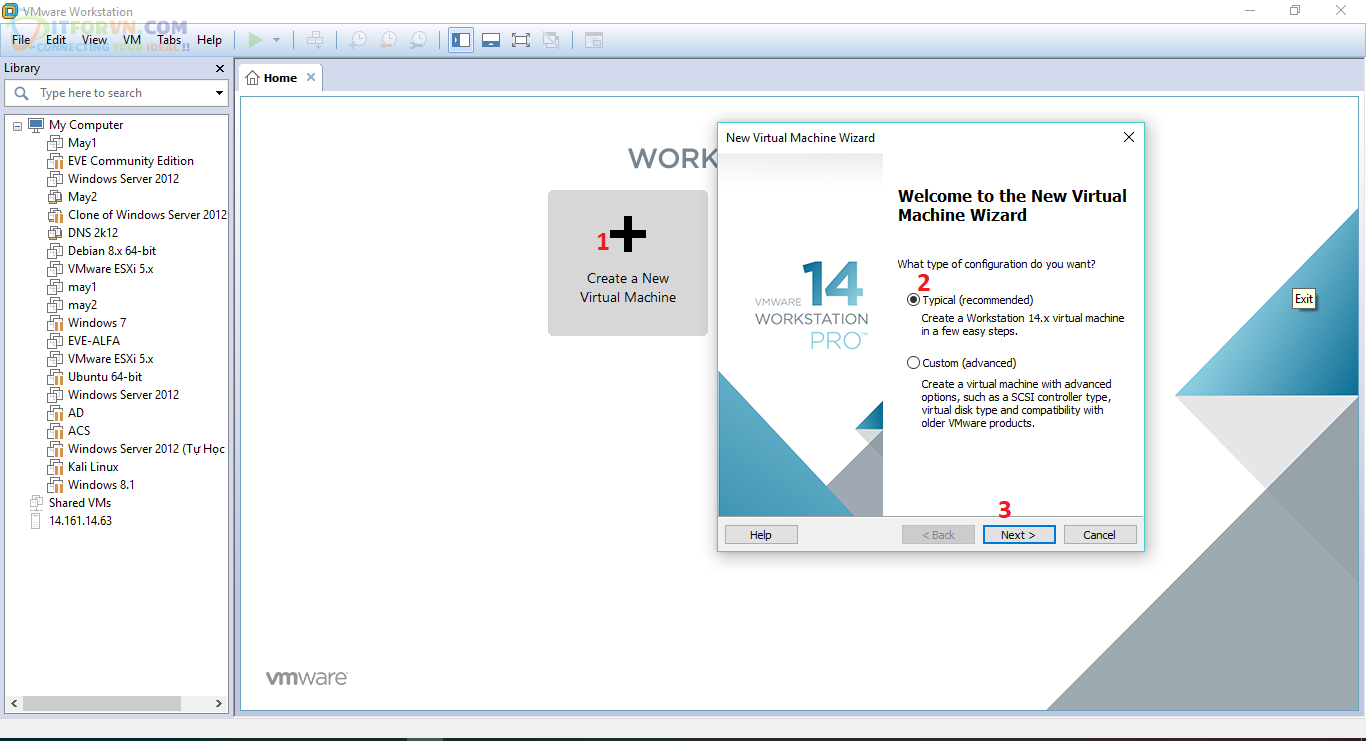Click the console view toolbar icon
The width and height of the screenshot is (1366, 741).
coord(594,40)
